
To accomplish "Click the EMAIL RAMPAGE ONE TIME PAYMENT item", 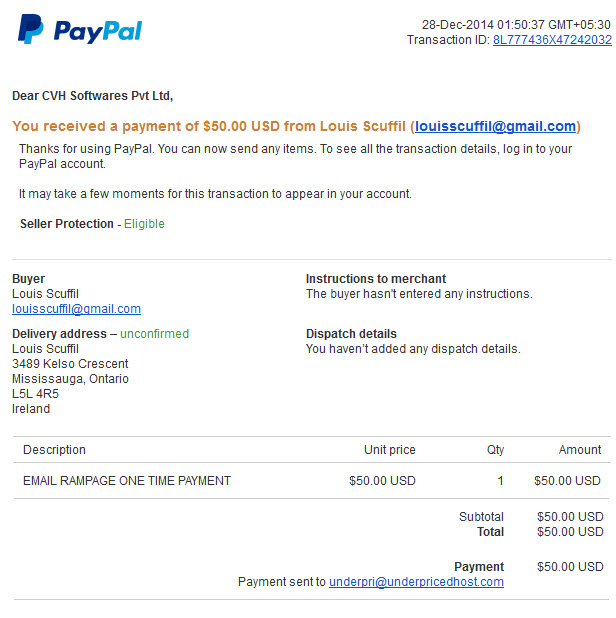I will click(x=127, y=481).
